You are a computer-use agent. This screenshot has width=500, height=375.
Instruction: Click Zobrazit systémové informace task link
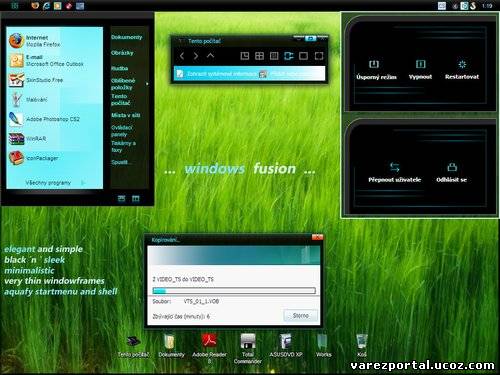tap(217, 74)
